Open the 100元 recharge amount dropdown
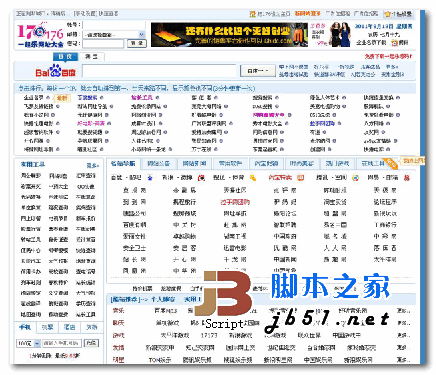 click(37, 343)
